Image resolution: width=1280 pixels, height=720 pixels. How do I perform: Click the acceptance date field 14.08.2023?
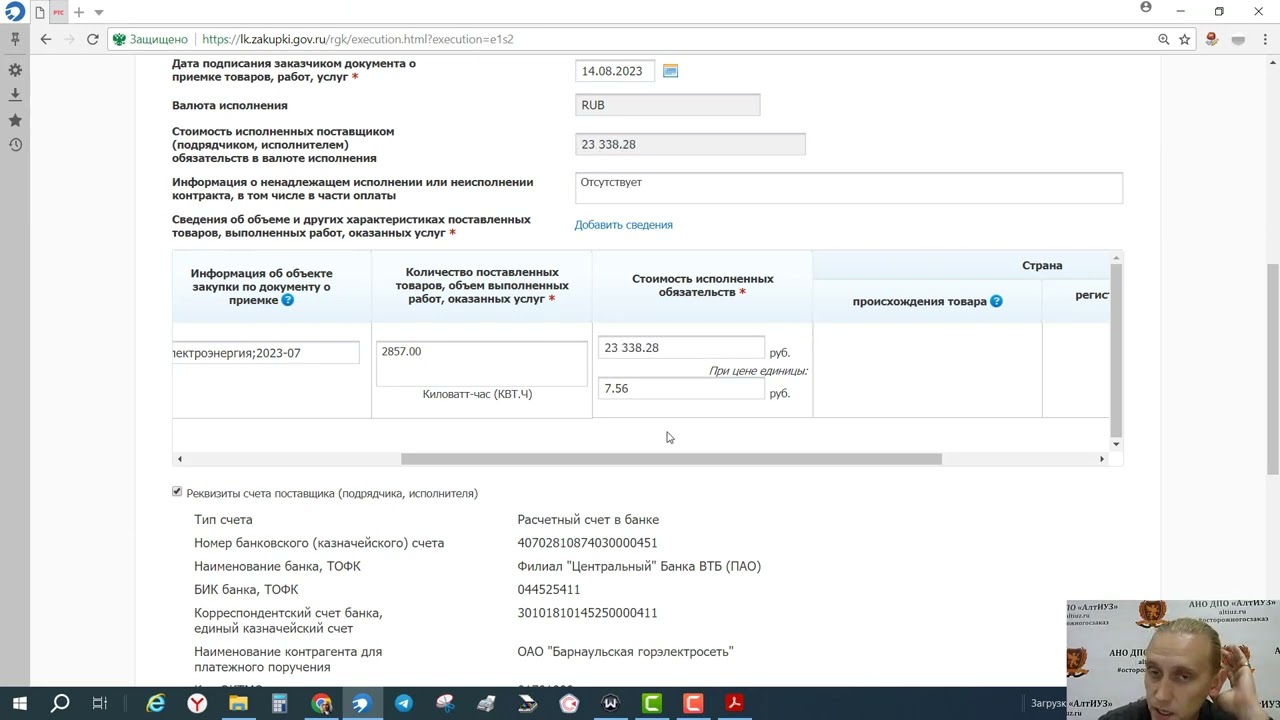[x=615, y=71]
